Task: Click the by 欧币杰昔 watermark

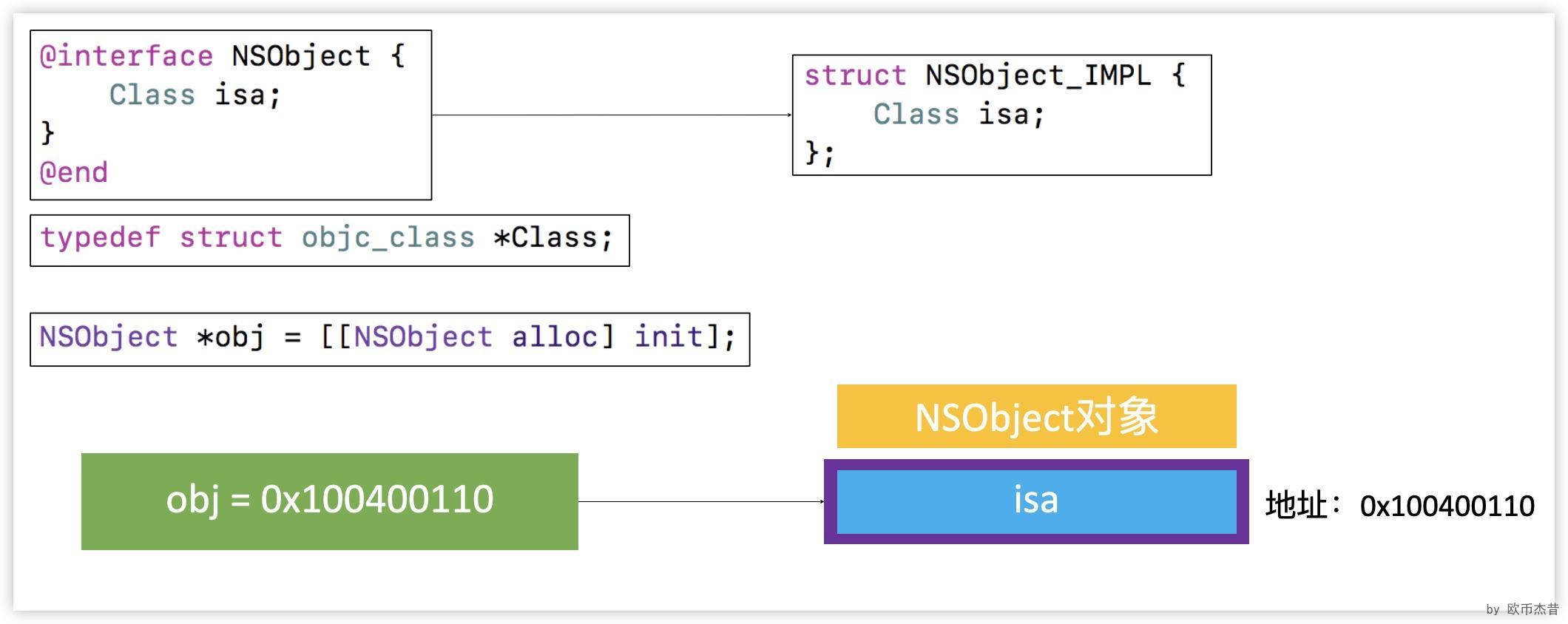Action: [x=1522, y=609]
